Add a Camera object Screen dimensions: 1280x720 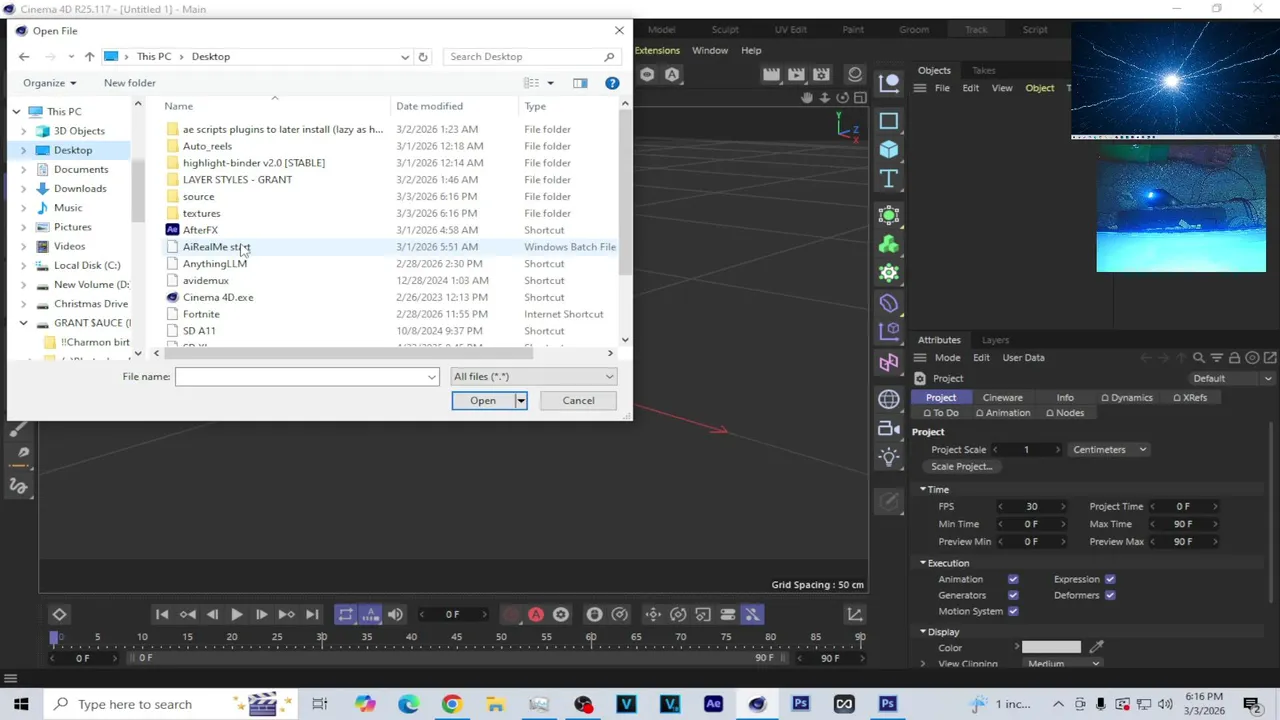pos(888,428)
